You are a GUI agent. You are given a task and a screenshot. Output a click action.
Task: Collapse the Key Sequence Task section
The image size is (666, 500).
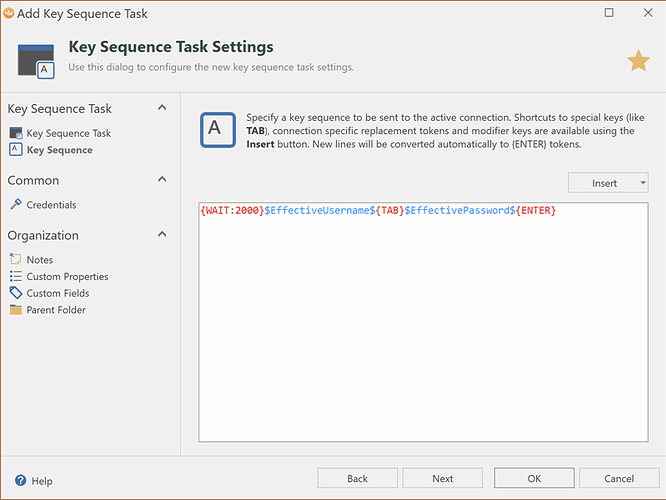162,108
